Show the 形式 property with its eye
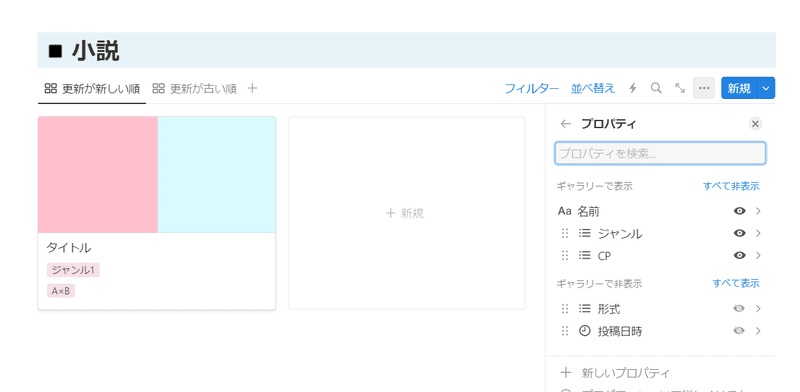The width and height of the screenshot is (800, 392). 739,309
